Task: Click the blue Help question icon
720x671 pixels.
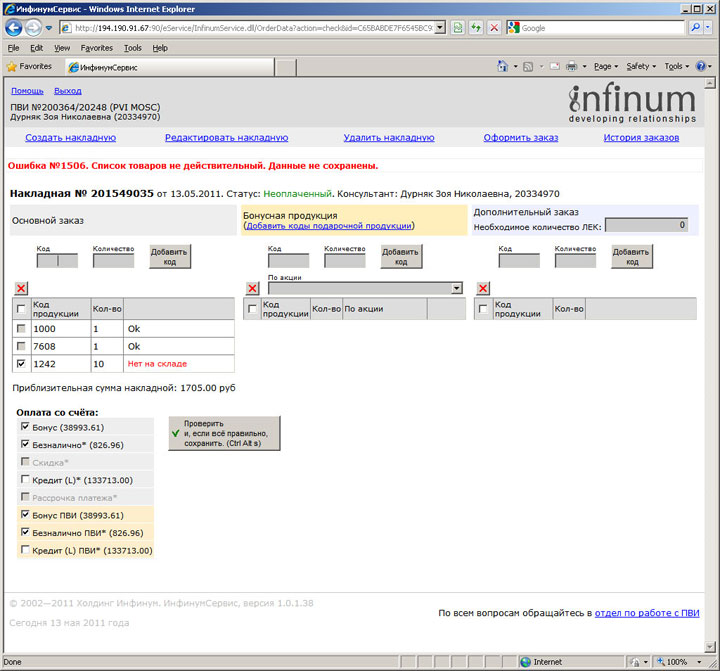Action: pos(701,67)
